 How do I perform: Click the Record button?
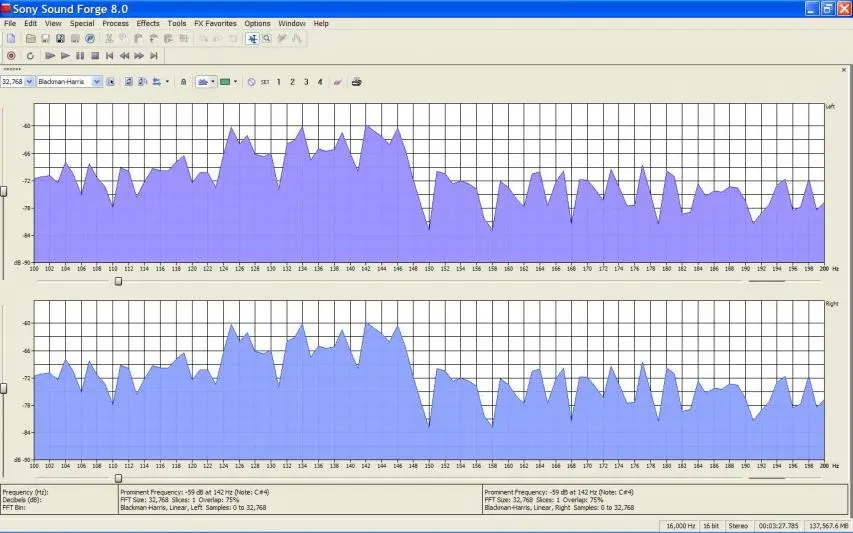click(11, 55)
